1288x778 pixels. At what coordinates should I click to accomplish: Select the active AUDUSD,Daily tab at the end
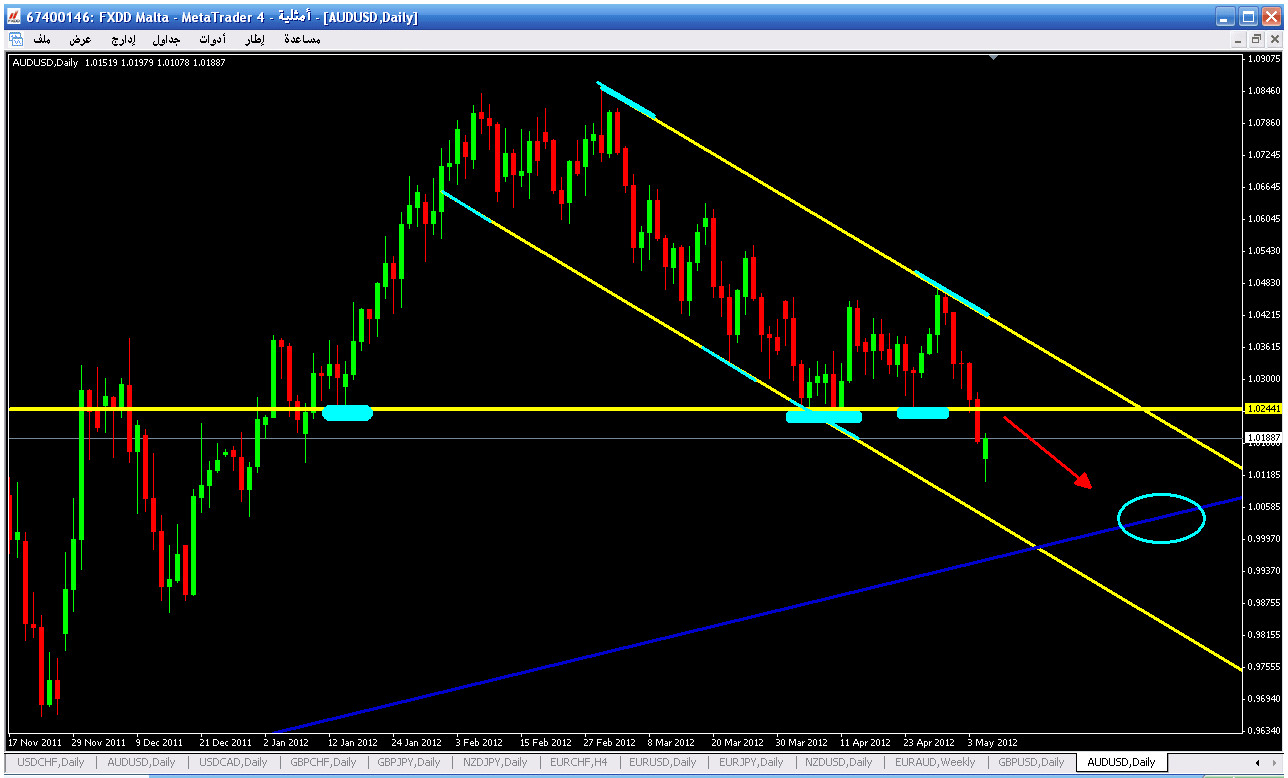[x=1121, y=762]
